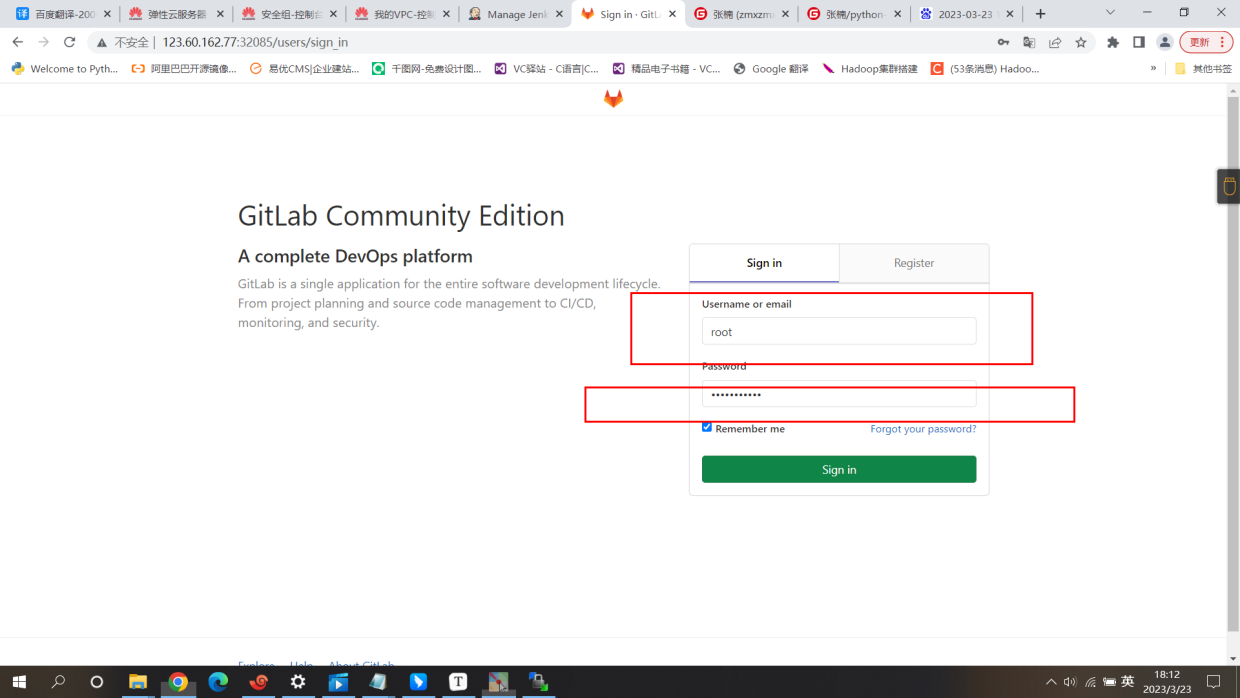Image resolution: width=1240 pixels, height=698 pixels.
Task: Open Chrome extensions puzzle icon
Action: [1113, 42]
